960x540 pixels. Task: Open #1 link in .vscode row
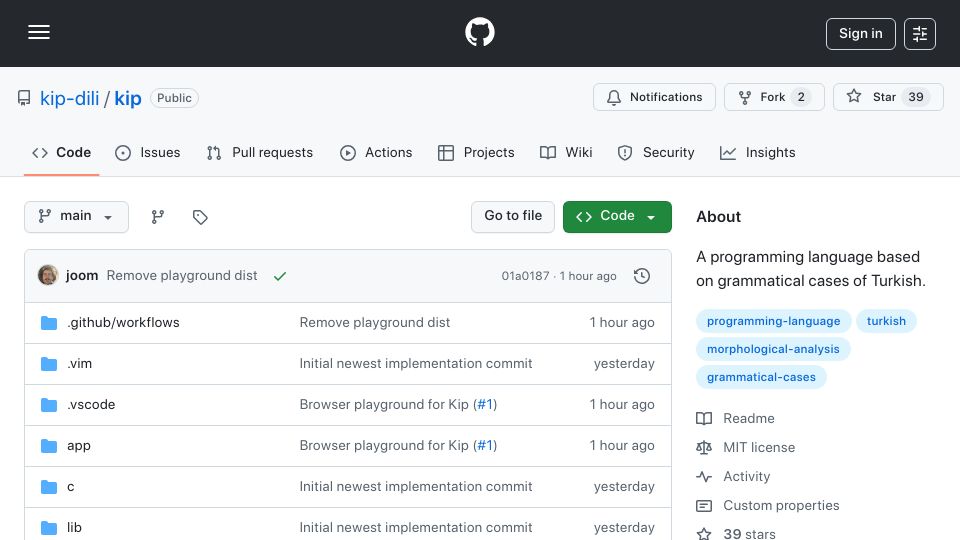pyautogui.click(x=485, y=405)
